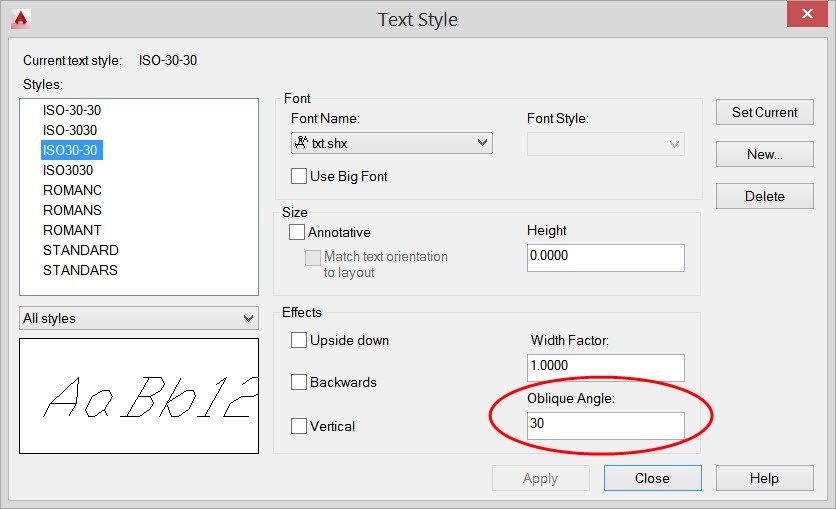Choose the ROMANS style from the list

point(72,210)
